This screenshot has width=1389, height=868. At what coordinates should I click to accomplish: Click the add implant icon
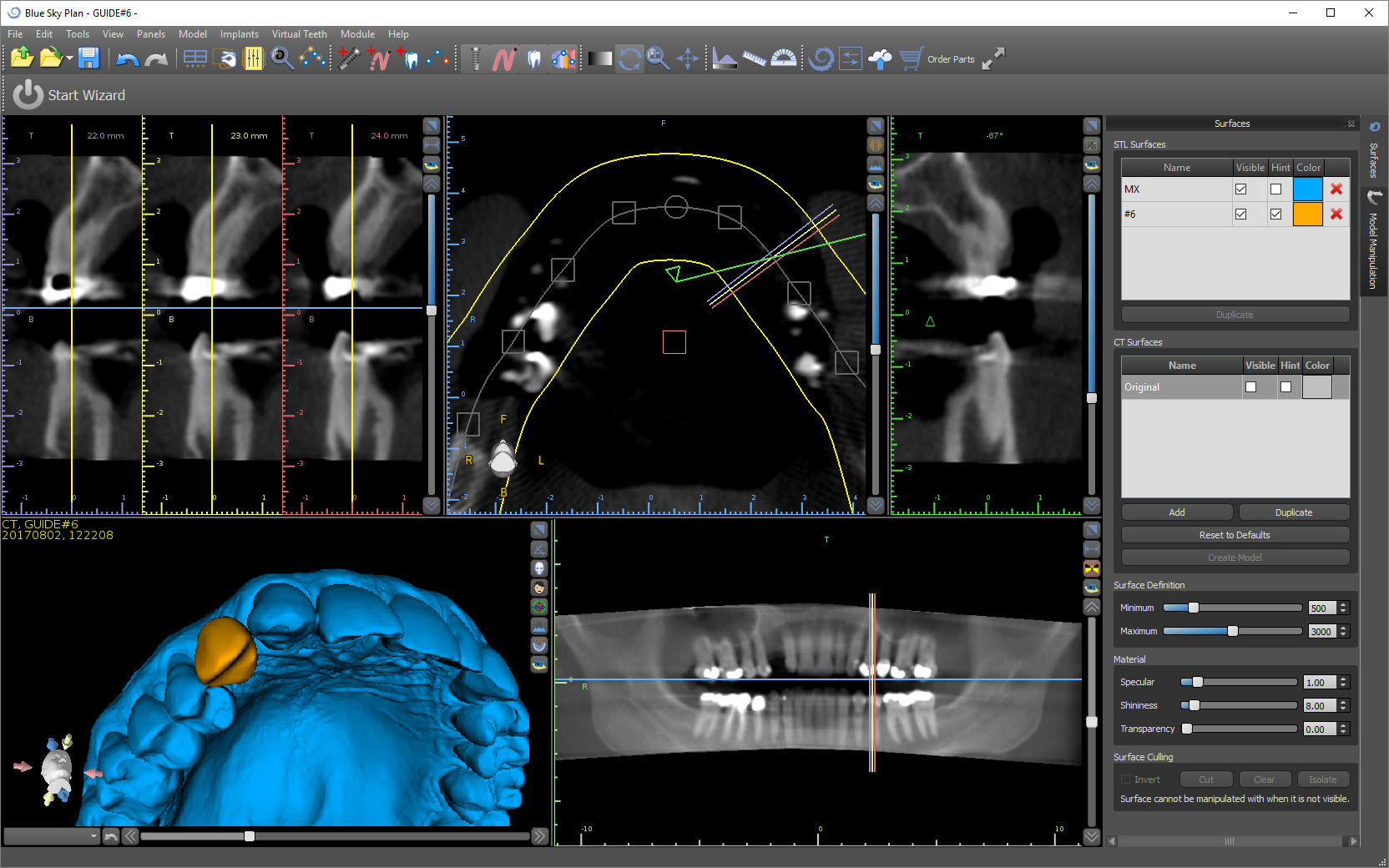(349, 58)
